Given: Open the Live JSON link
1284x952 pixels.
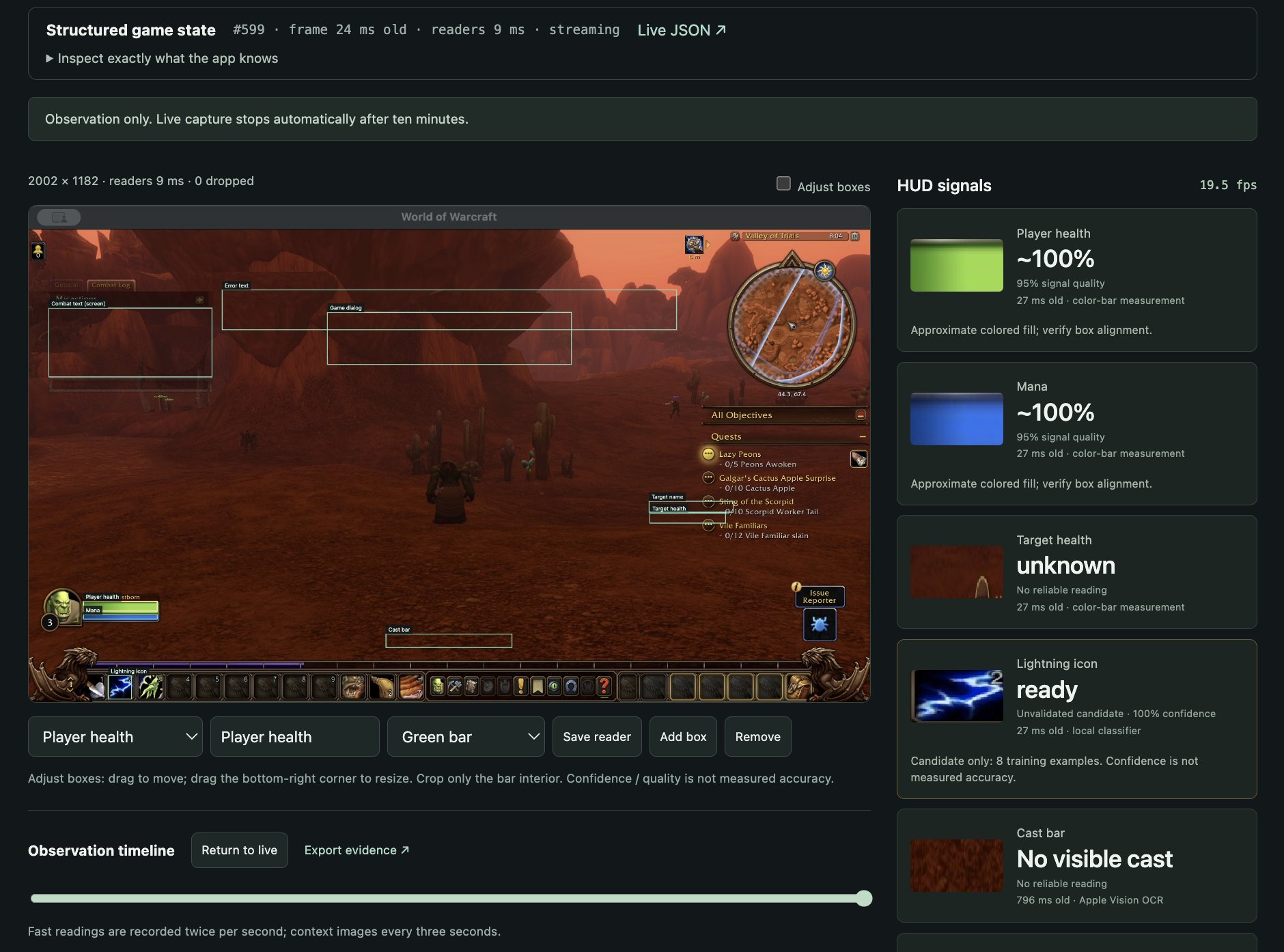Looking at the screenshot, I should [682, 30].
